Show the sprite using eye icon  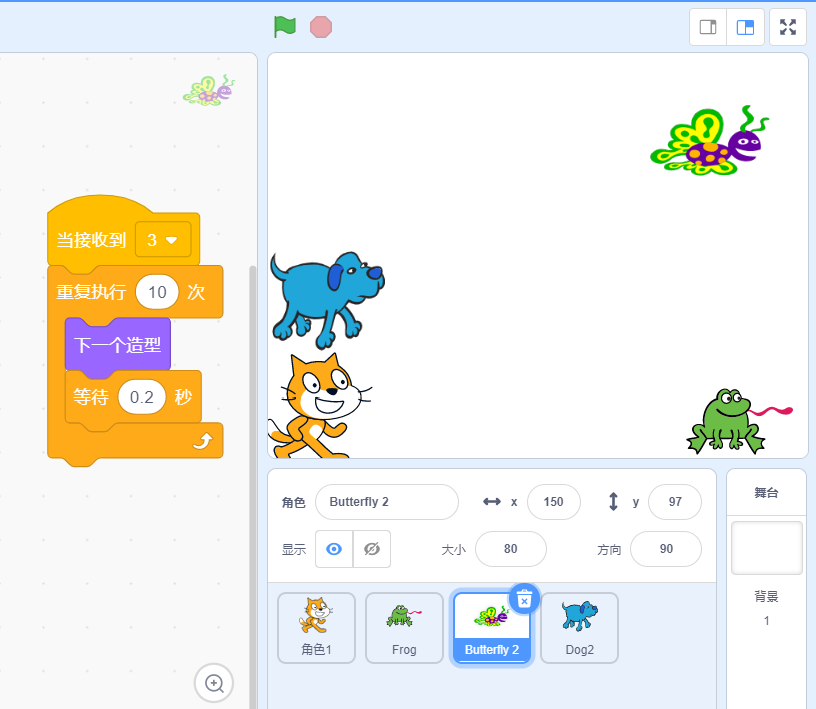[x=334, y=549]
